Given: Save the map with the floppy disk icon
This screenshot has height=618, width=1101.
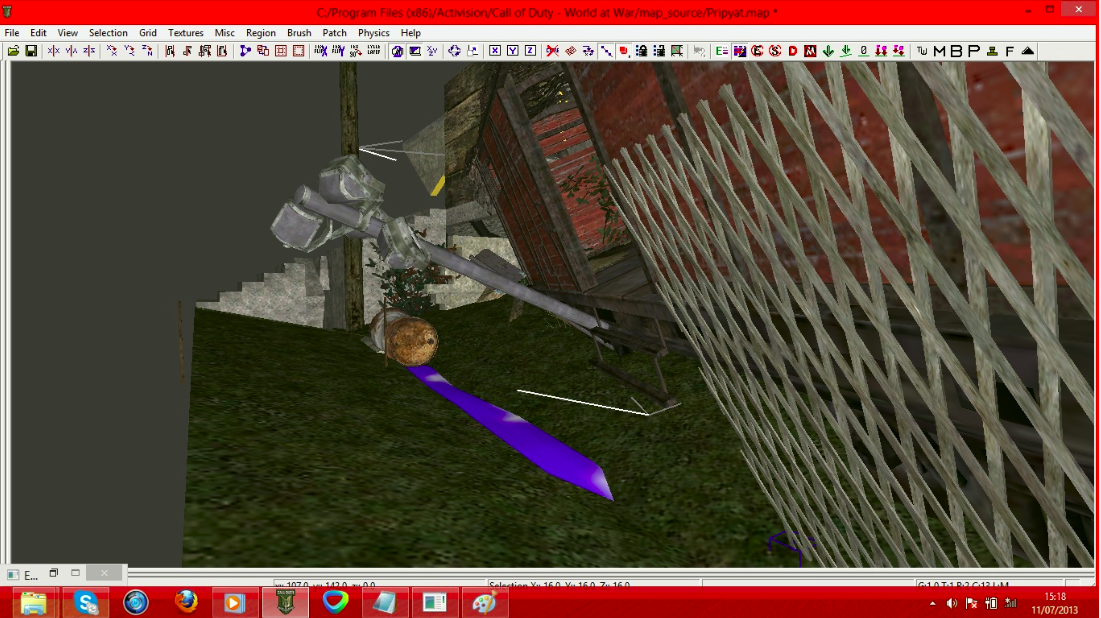Looking at the screenshot, I should pos(31,51).
